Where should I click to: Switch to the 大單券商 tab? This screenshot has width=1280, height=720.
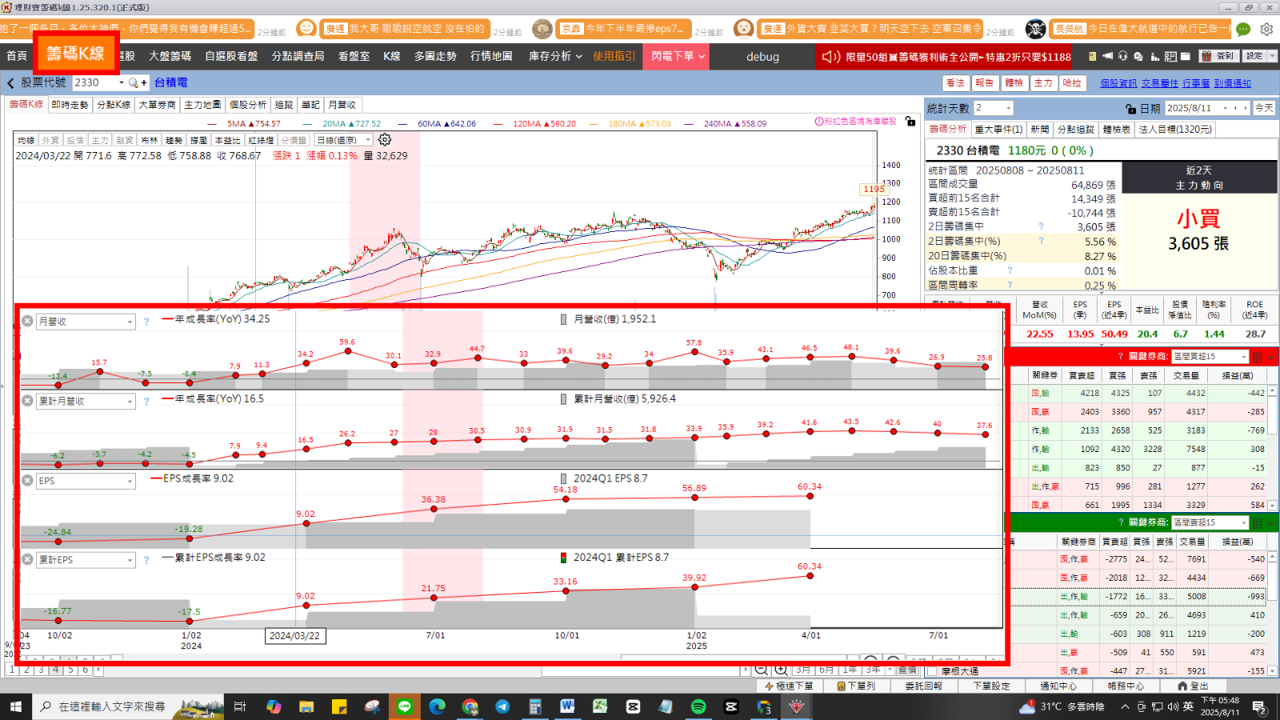(x=157, y=105)
